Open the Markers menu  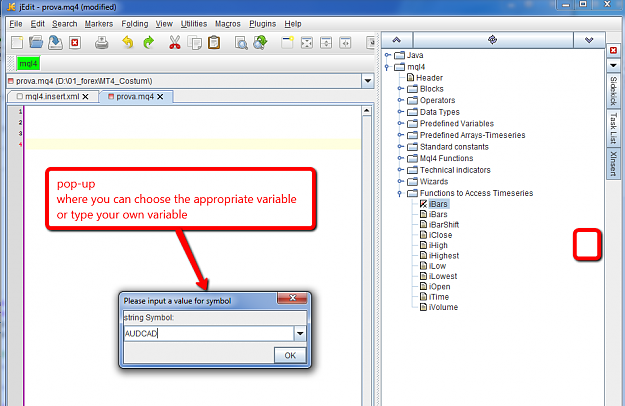pyautogui.click(x=98, y=24)
